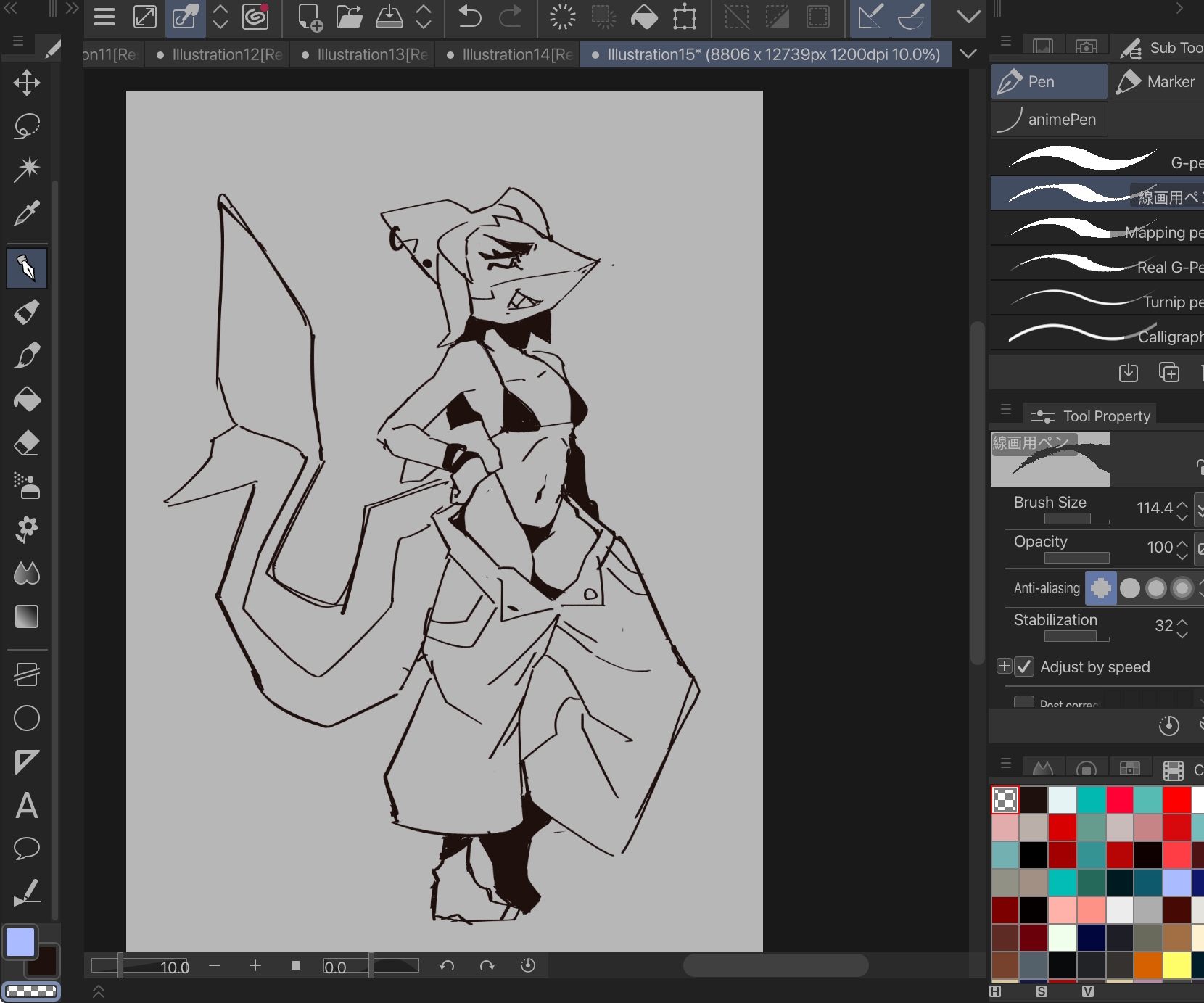Screen dimensions: 1204x1003
Task: Toggle transparent color swatch below color chips
Action: [31, 991]
